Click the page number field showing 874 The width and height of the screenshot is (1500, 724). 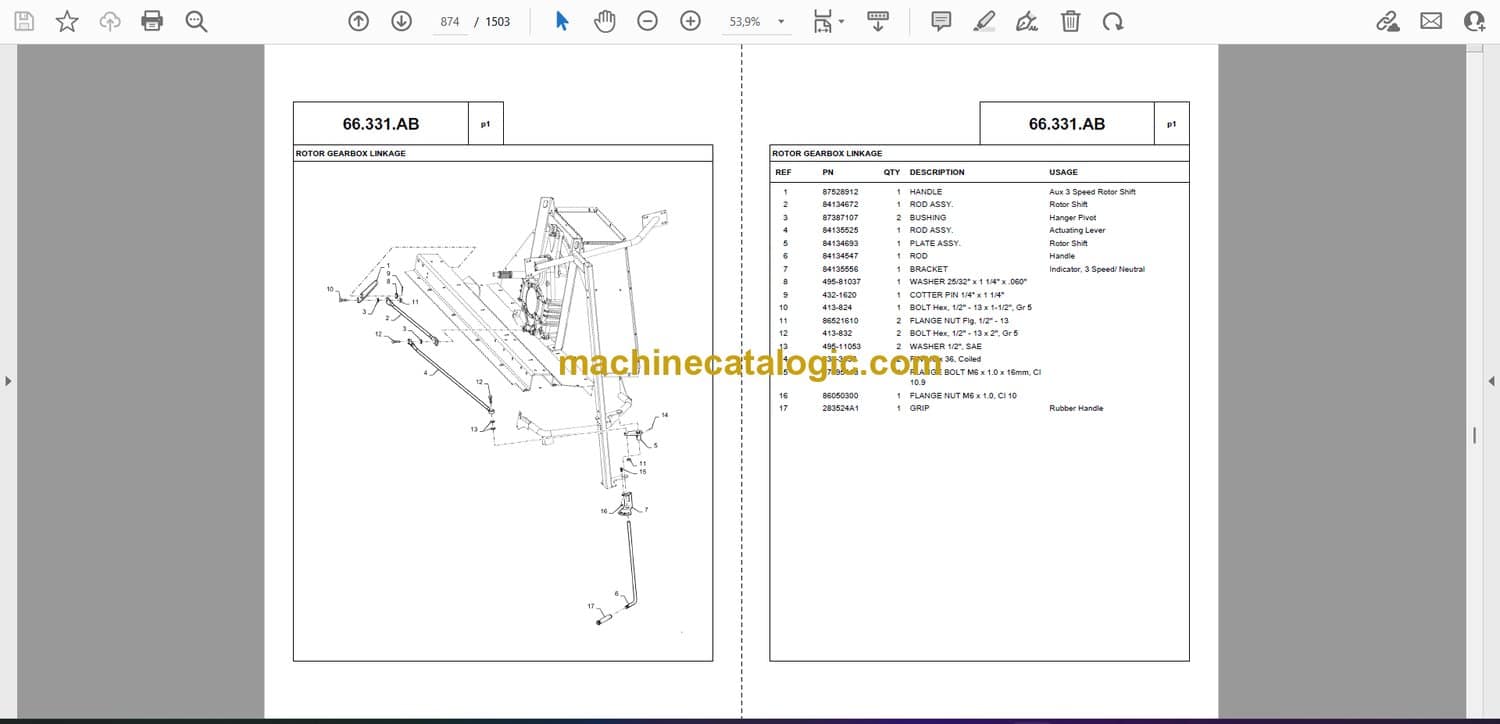click(x=450, y=22)
